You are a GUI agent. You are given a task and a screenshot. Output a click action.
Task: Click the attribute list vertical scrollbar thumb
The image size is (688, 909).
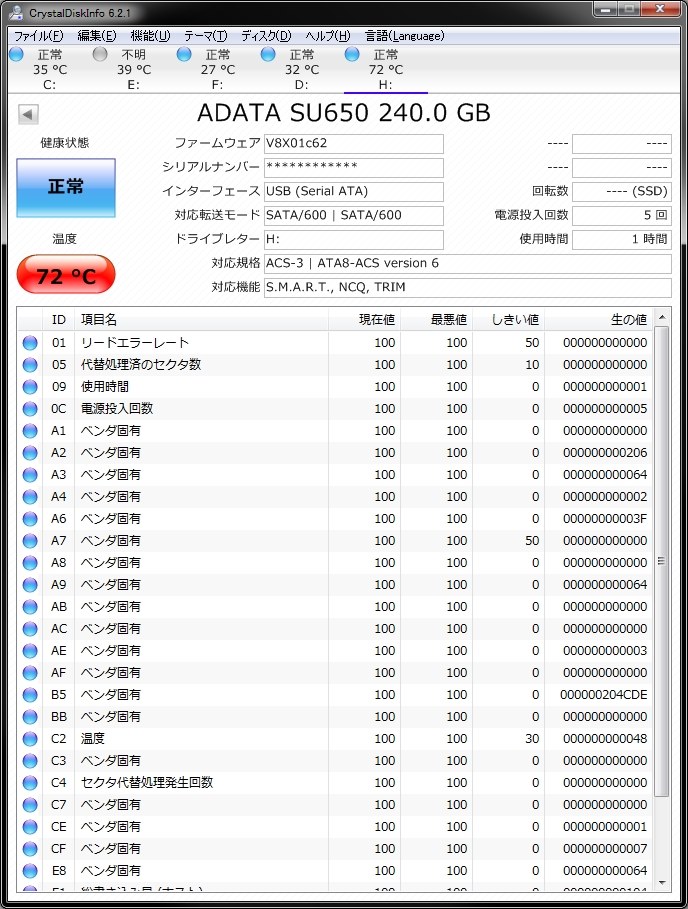[661, 561]
